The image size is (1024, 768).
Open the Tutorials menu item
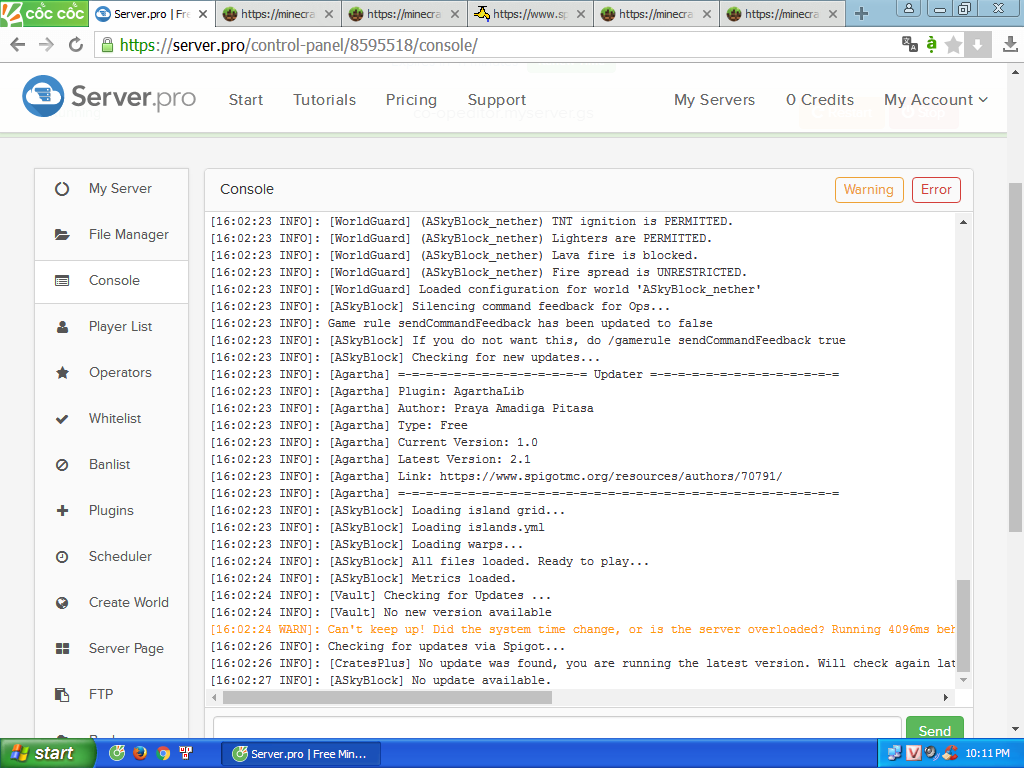[324, 100]
